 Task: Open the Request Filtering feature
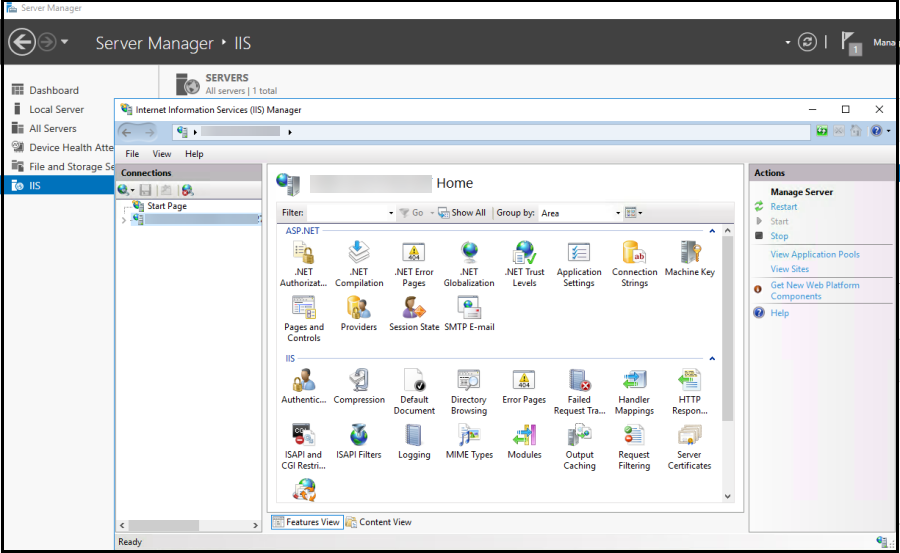[x=634, y=445]
